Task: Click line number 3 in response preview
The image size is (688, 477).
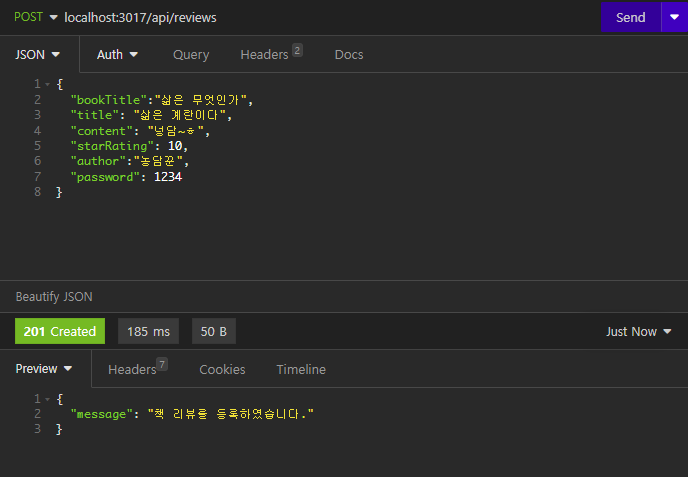Action: [x=37, y=429]
